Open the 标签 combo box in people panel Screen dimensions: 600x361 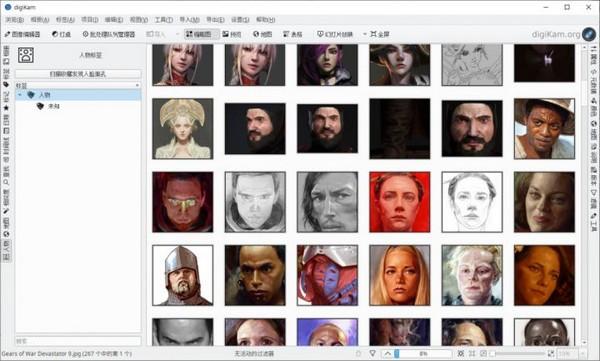(x=78, y=85)
